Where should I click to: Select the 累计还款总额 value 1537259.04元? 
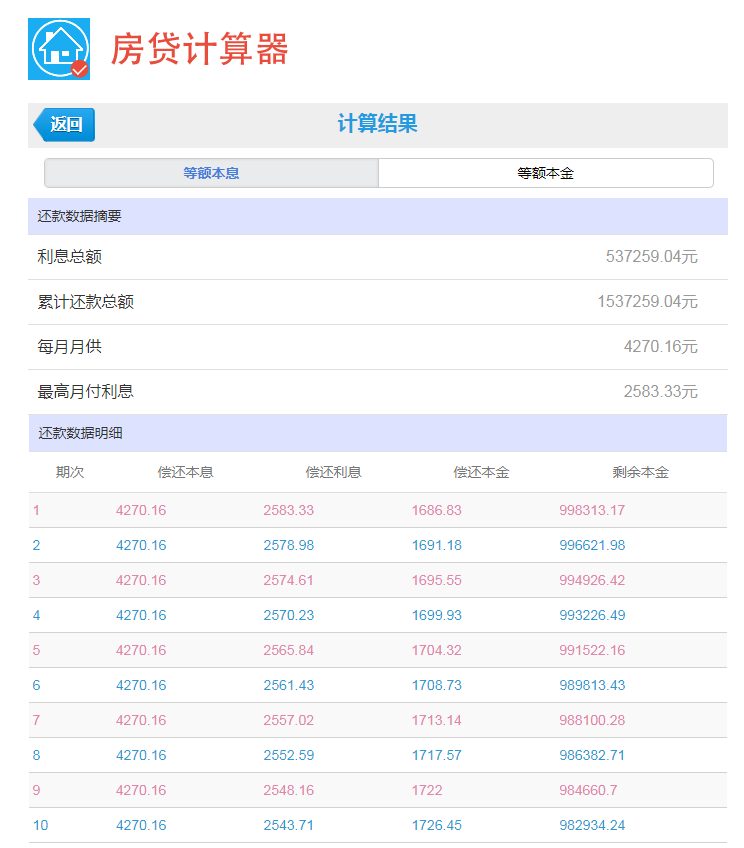(647, 302)
